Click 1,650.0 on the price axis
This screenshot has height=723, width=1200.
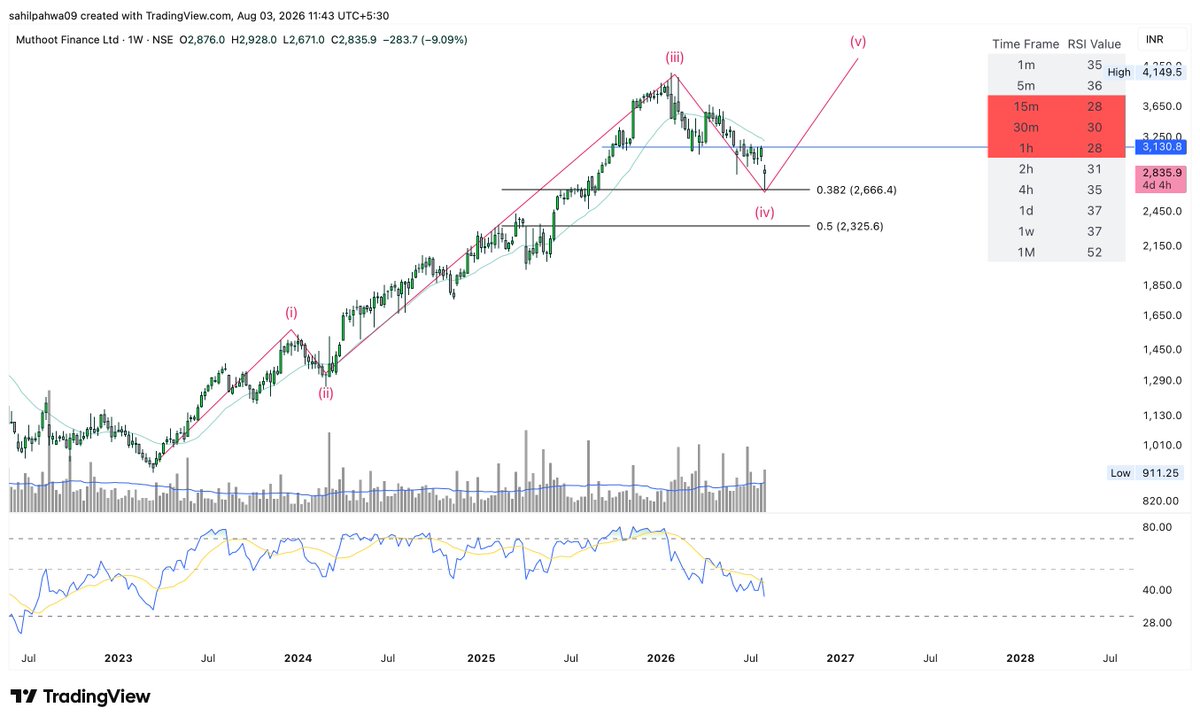point(1162,316)
